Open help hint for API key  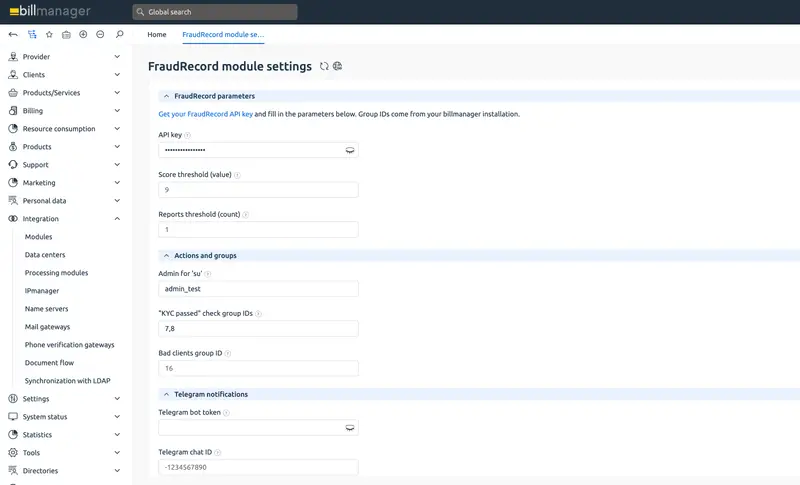coord(187,135)
